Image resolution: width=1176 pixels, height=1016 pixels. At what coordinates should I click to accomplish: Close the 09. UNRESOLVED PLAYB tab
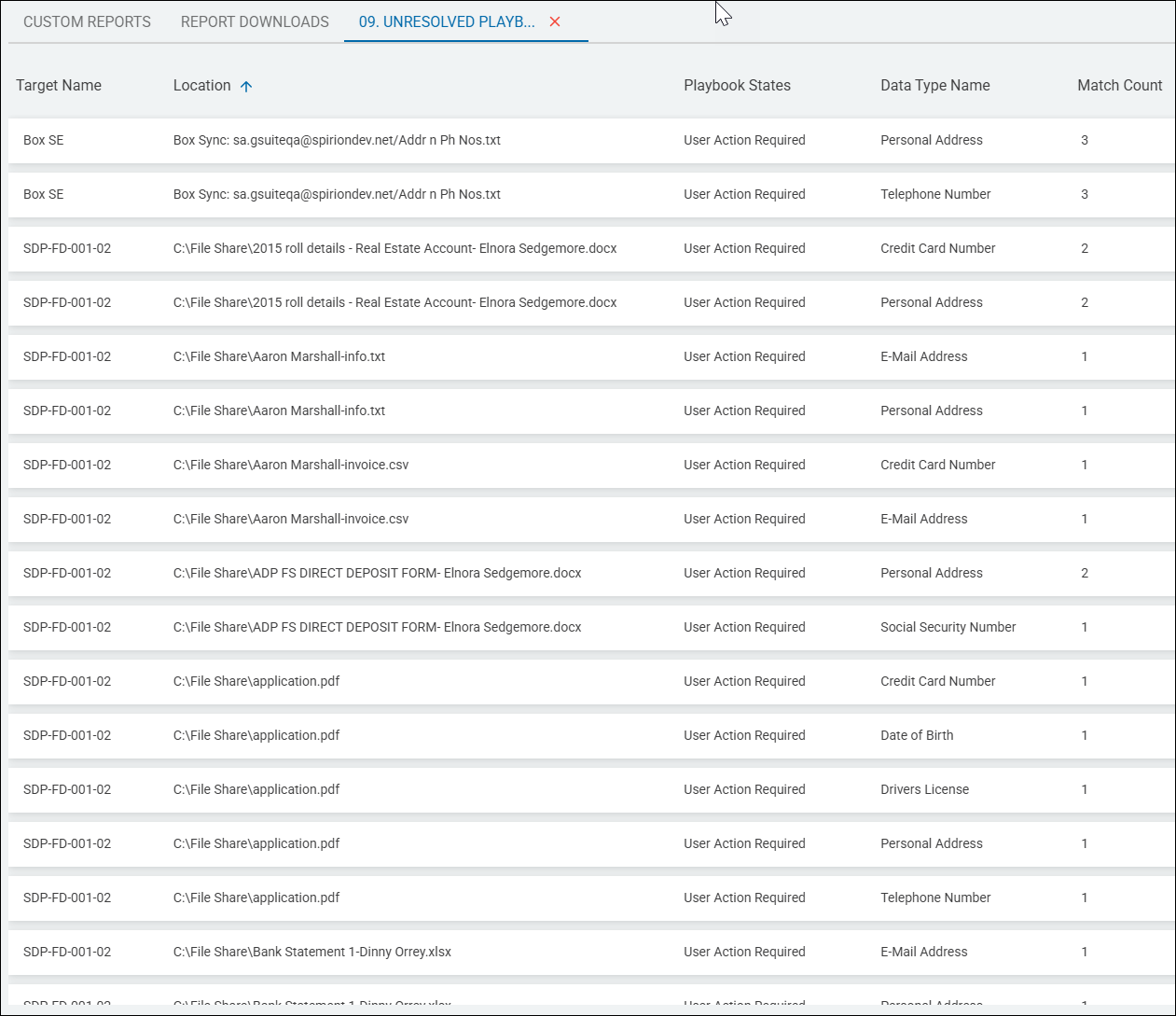[x=555, y=21]
